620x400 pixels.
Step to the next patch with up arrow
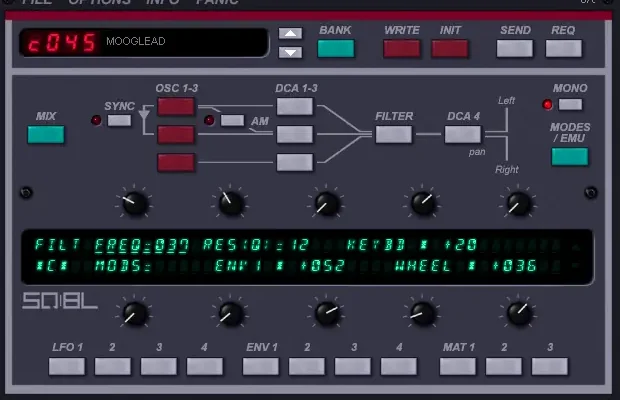pos(290,34)
